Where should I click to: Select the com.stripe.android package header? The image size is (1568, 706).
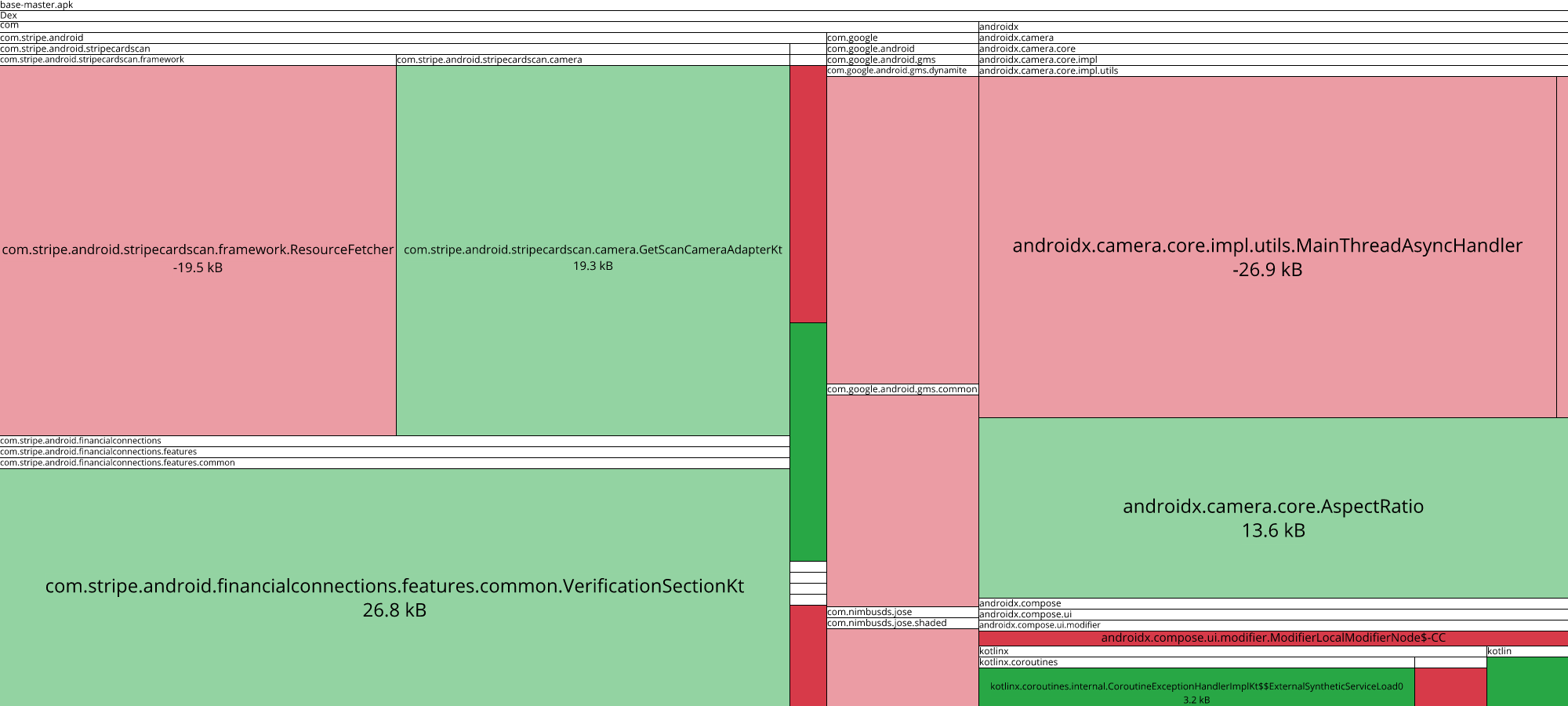(413, 38)
